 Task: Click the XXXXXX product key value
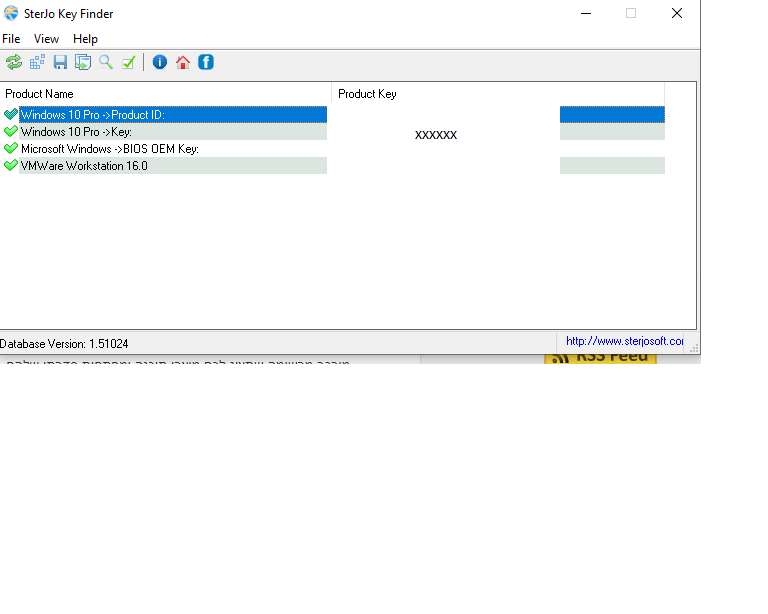[x=436, y=135]
